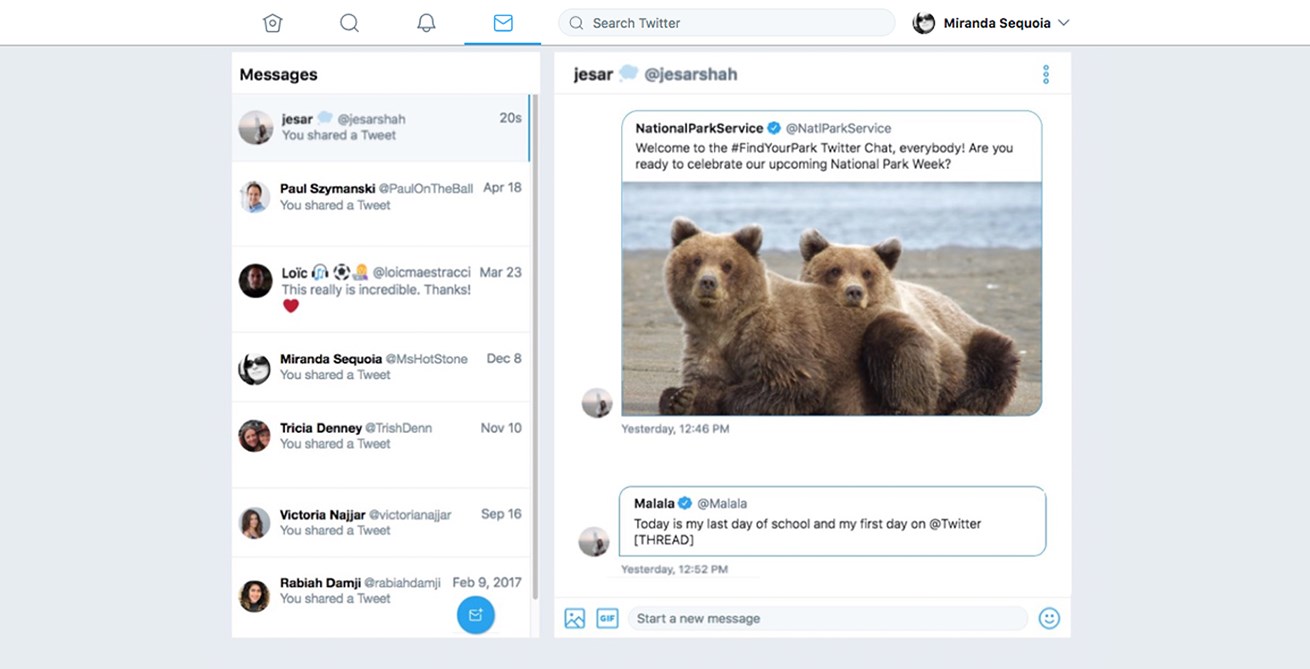Open the GIF picker icon
The image size is (1310, 669).
(x=607, y=618)
